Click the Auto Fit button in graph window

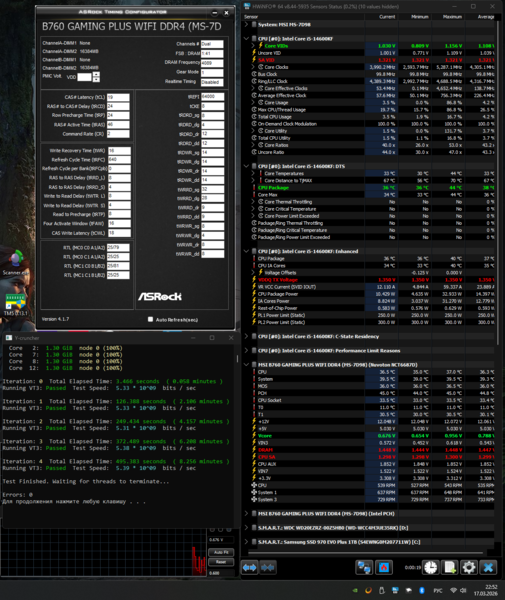pyautogui.click(x=221, y=552)
